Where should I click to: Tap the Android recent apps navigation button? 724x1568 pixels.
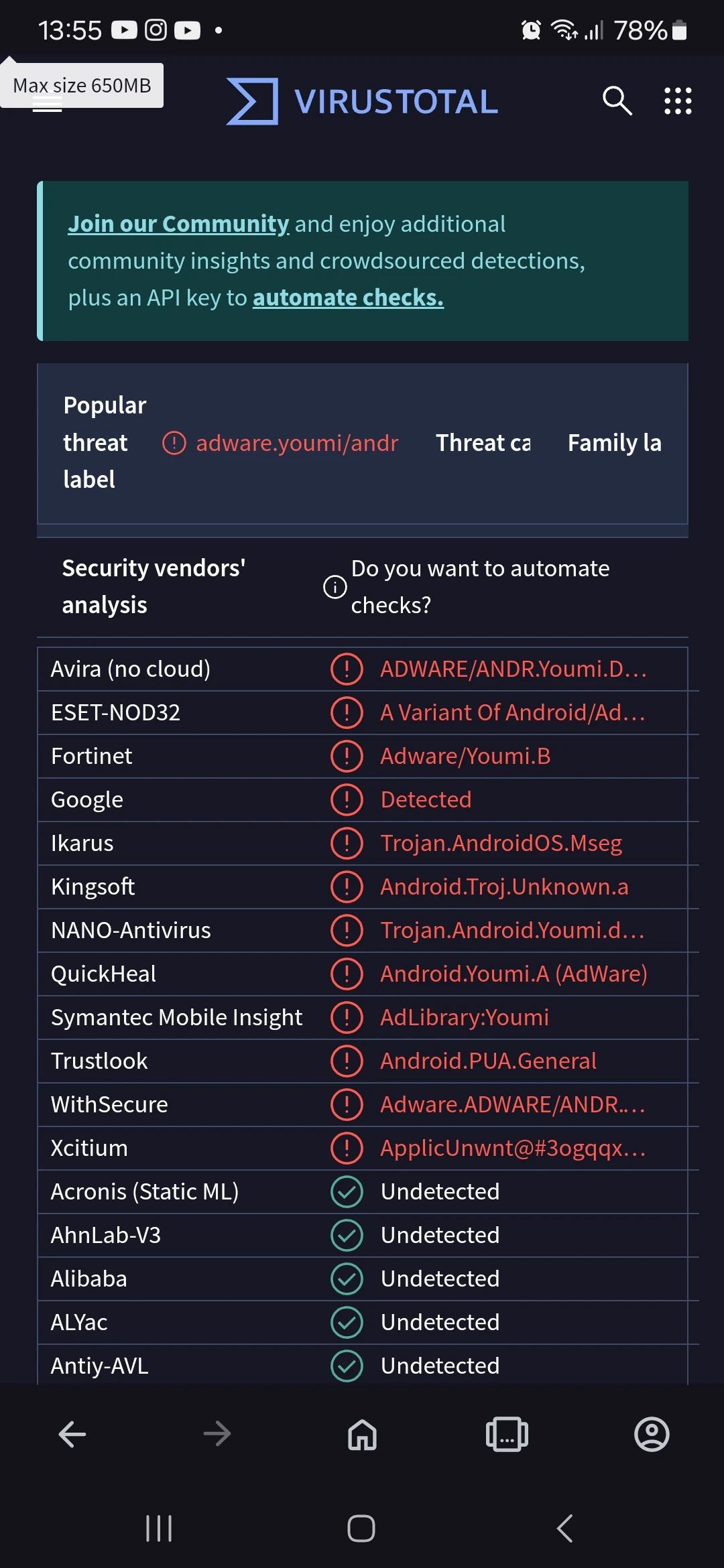(159, 1528)
